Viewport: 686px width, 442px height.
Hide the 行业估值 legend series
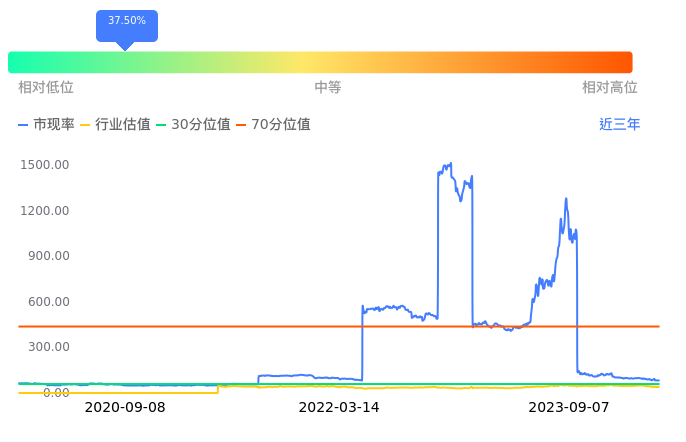pyautogui.click(x=115, y=125)
